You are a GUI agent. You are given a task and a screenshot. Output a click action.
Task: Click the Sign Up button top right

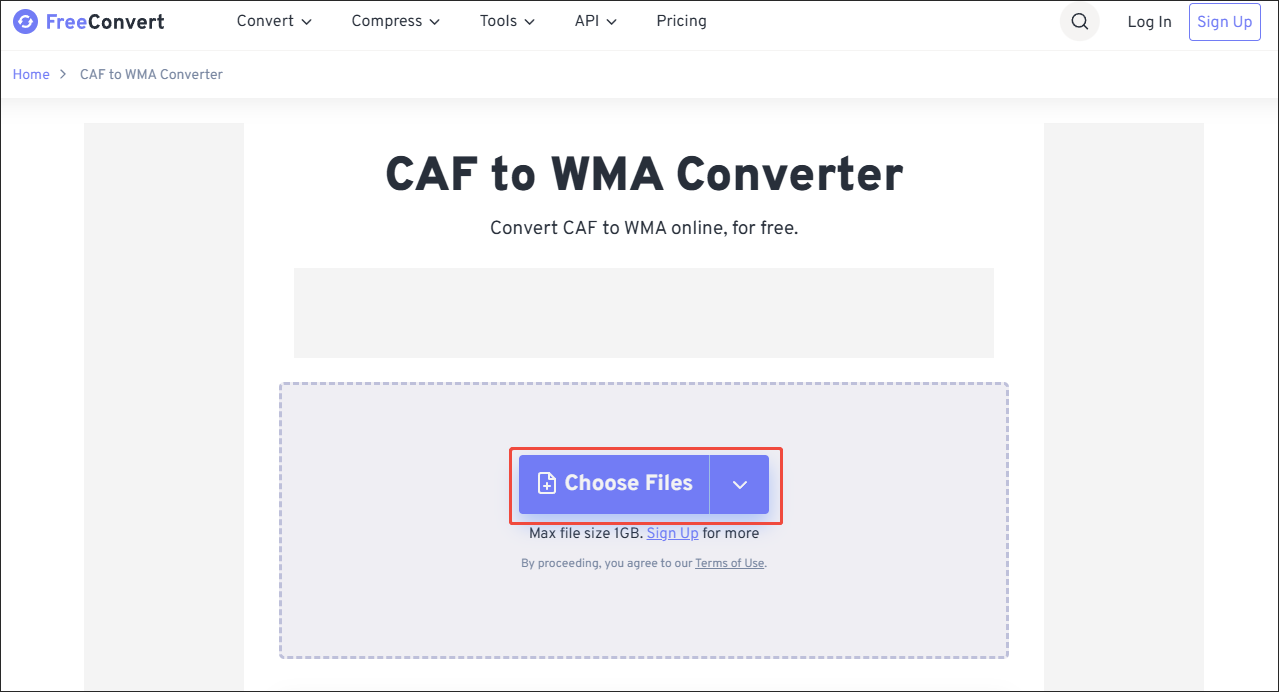coord(1224,21)
